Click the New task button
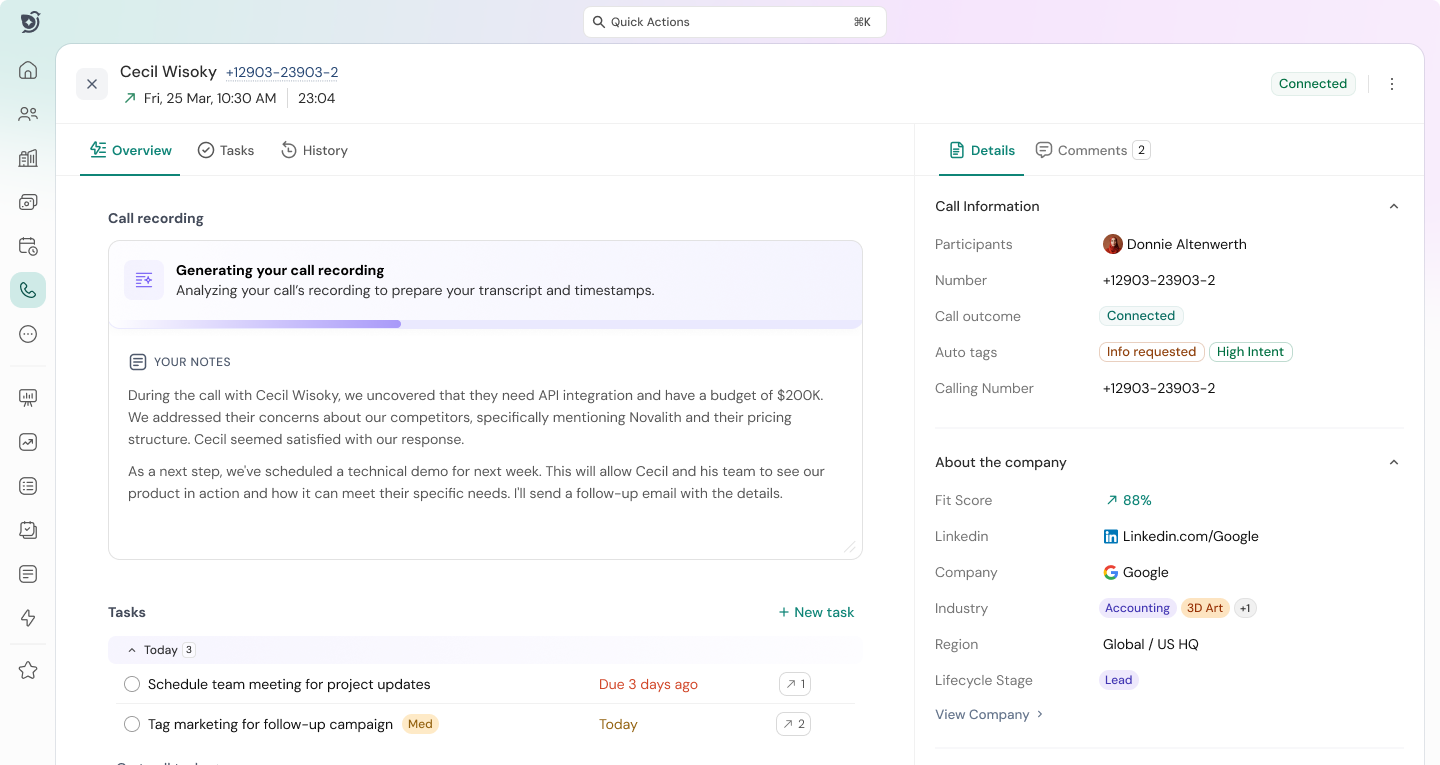Image resolution: width=1440 pixels, height=765 pixels. point(816,612)
